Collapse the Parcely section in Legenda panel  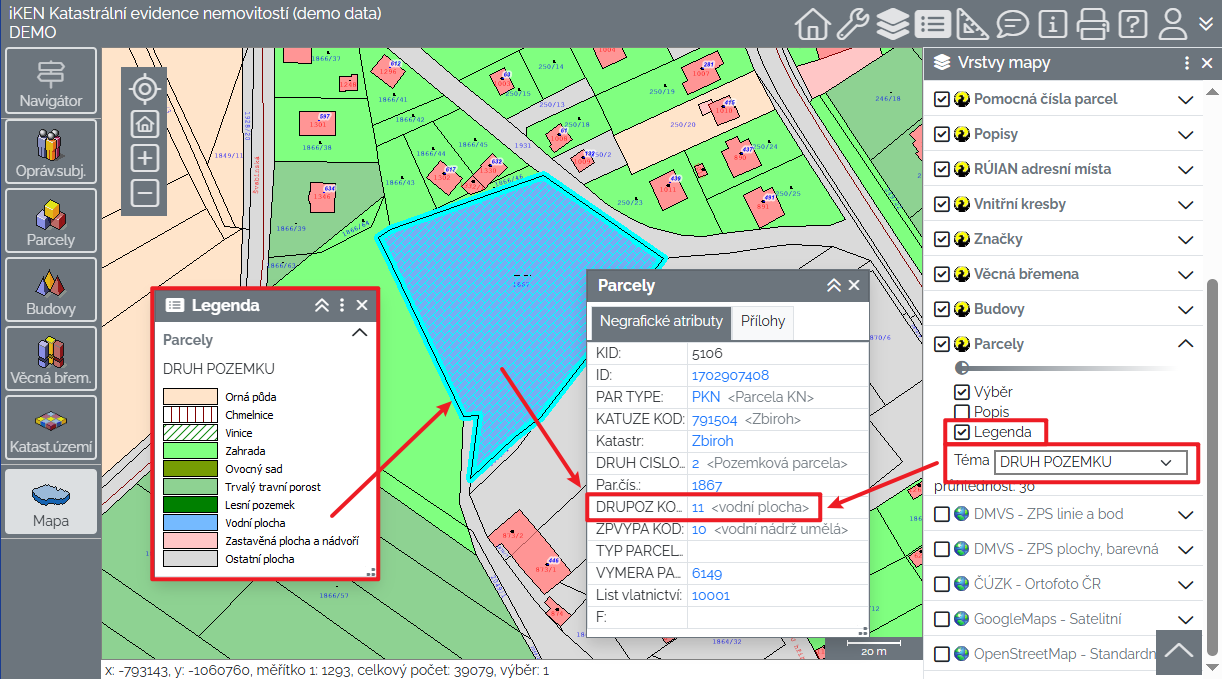(360, 334)
